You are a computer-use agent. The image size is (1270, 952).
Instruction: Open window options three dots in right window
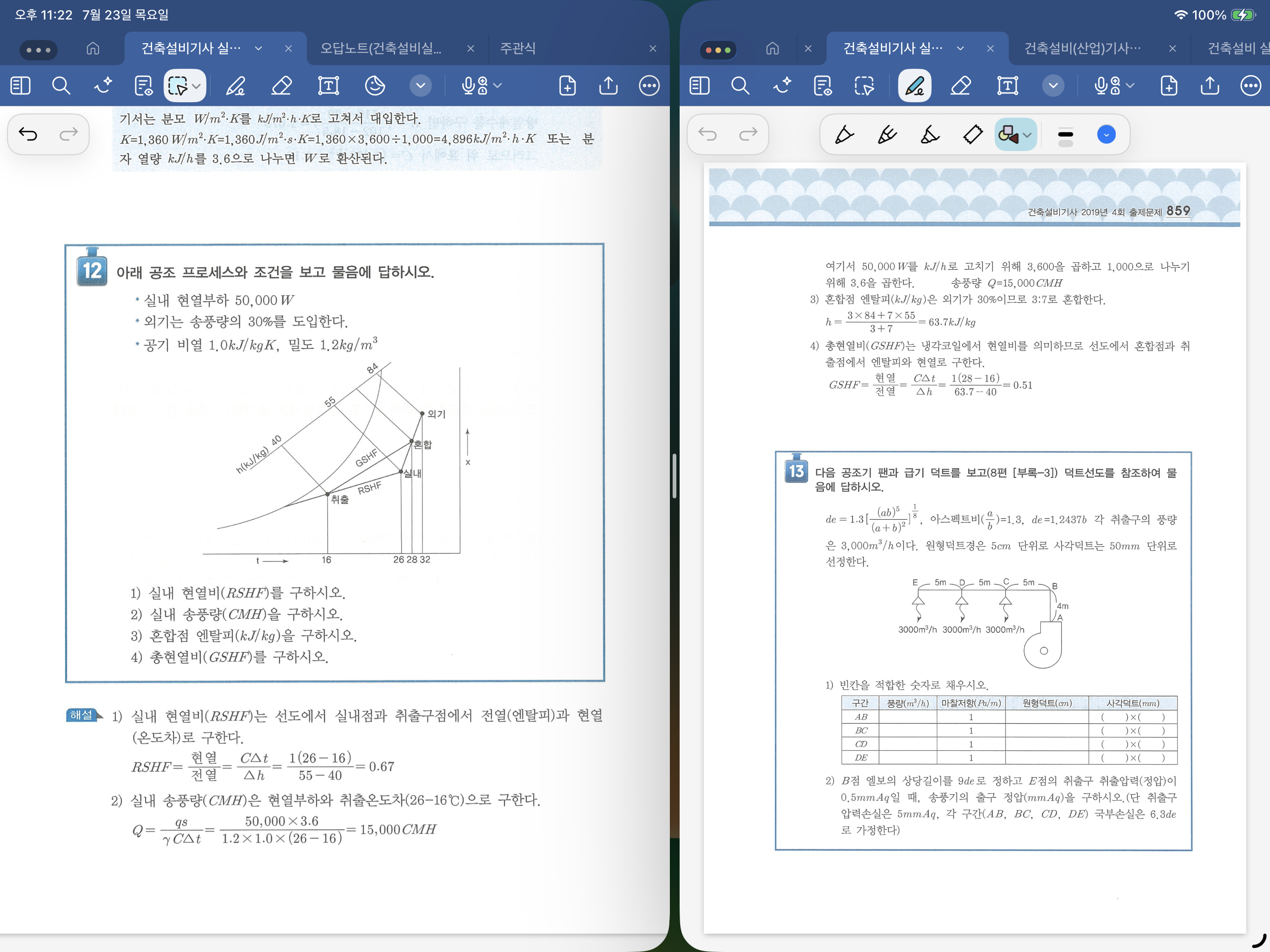[x=718, y=50]
